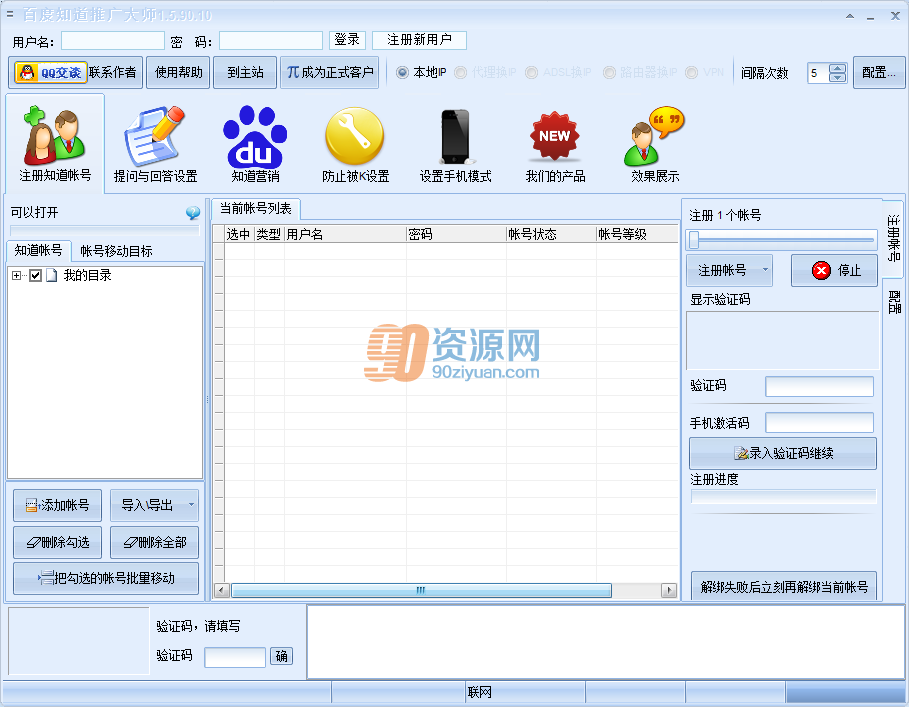Image resolution: width=909 pixels, height=707 pixels.
Task: Click the 我的目录 document icon
Action: pos(52,275)
